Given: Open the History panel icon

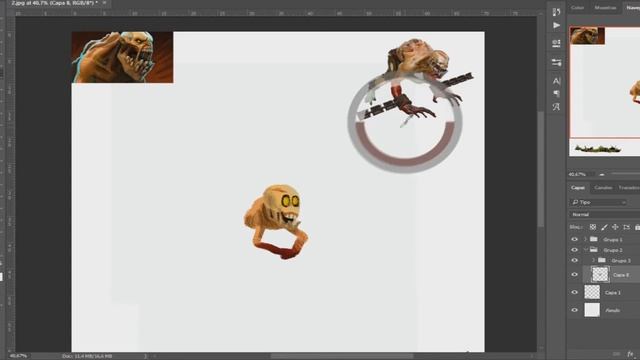Looking at the screenshot, I should [x=556, y=12].
